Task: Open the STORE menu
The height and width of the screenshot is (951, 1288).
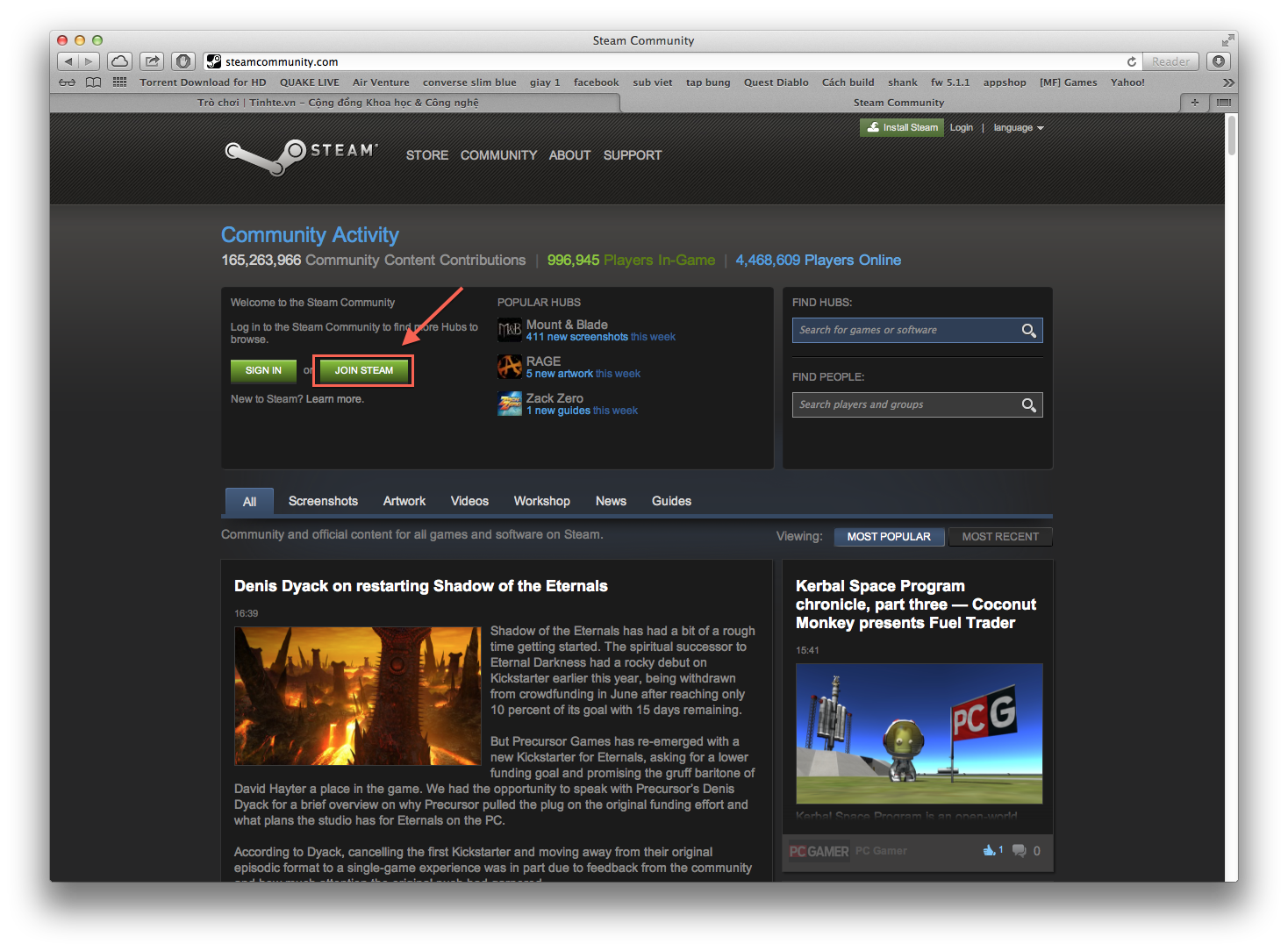Action: pos(427,155)
